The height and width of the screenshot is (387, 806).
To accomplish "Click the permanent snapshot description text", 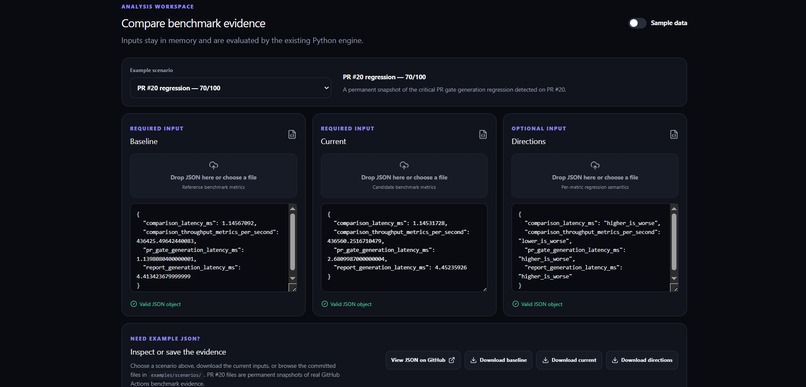I will click(454, 89).
